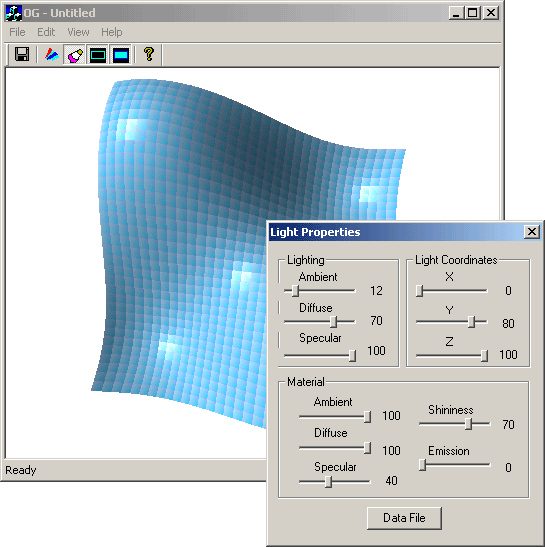This screenshot has height=547, width=545.
Task: Click the OG application icon in title bar
Action: tap(14, 13)
